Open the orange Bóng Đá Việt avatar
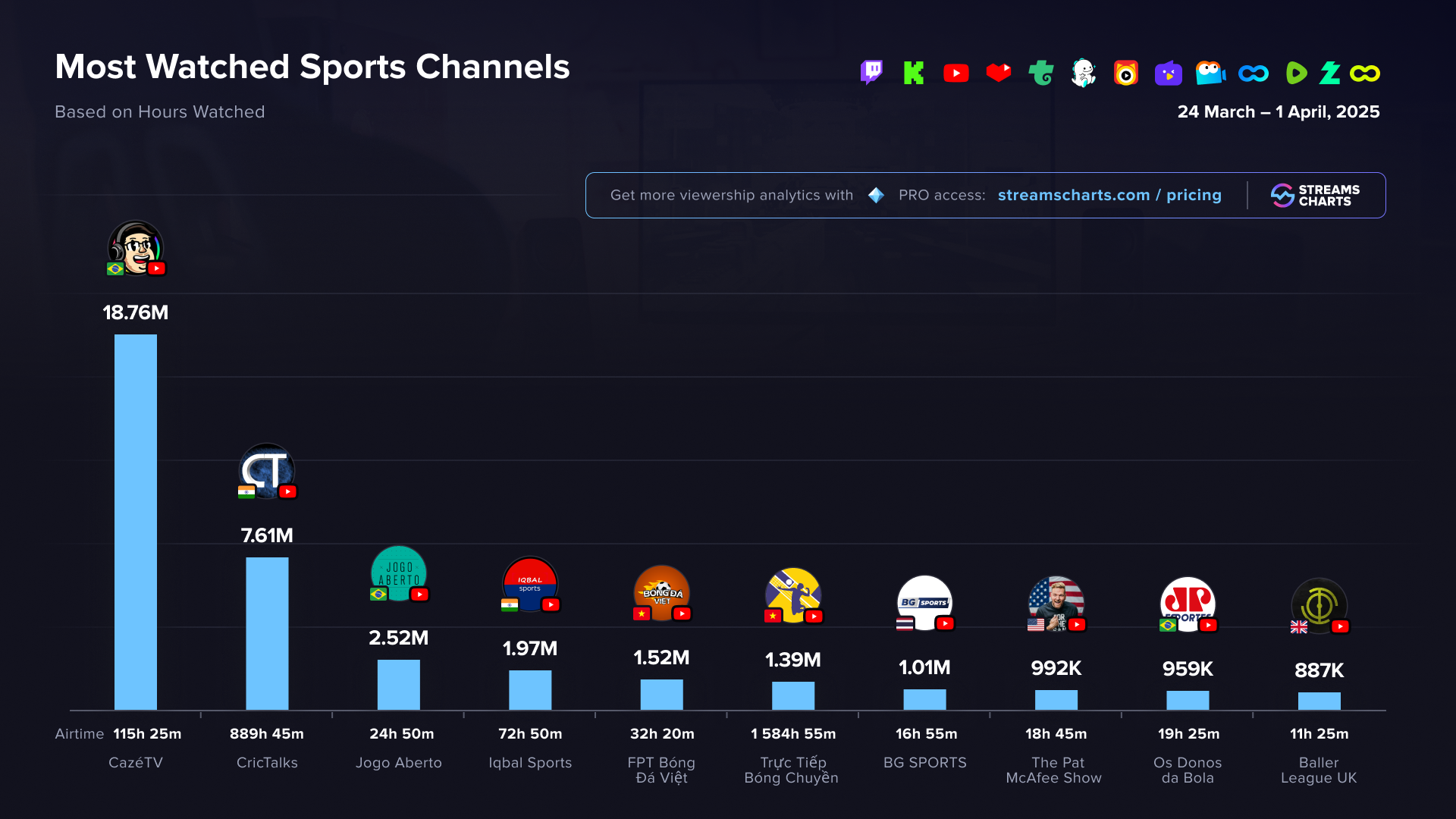 (661, 593)
